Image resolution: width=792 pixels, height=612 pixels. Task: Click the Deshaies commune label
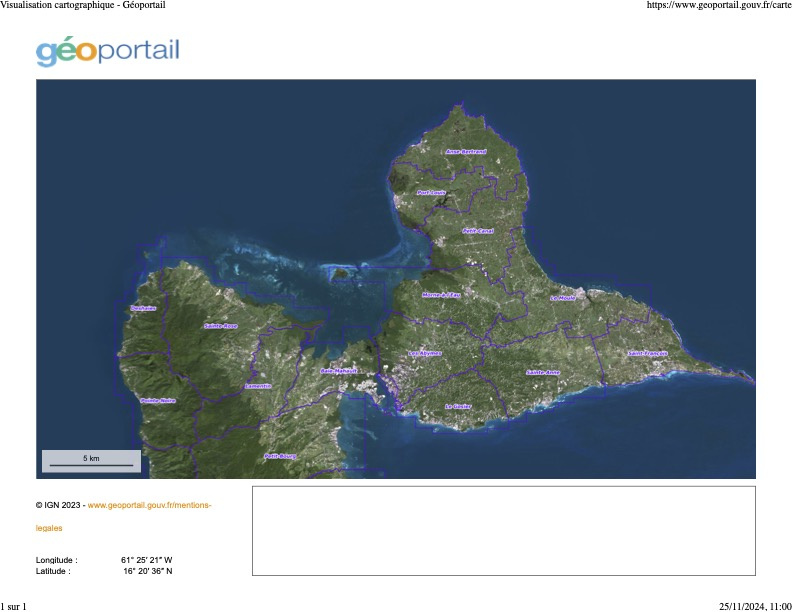tap(143, 308)
